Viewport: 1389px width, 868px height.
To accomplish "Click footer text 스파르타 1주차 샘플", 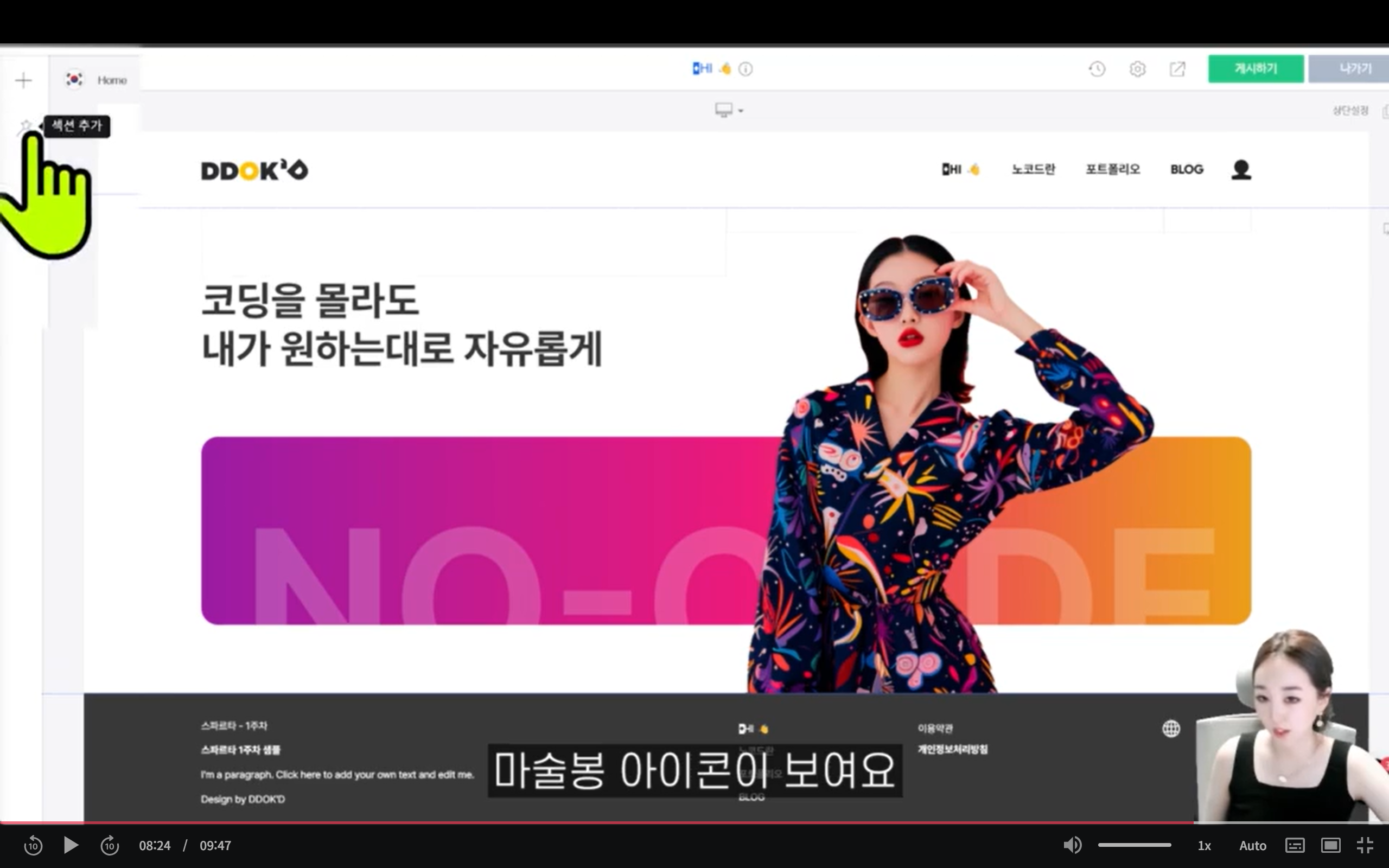I will [x=240, y=750].
